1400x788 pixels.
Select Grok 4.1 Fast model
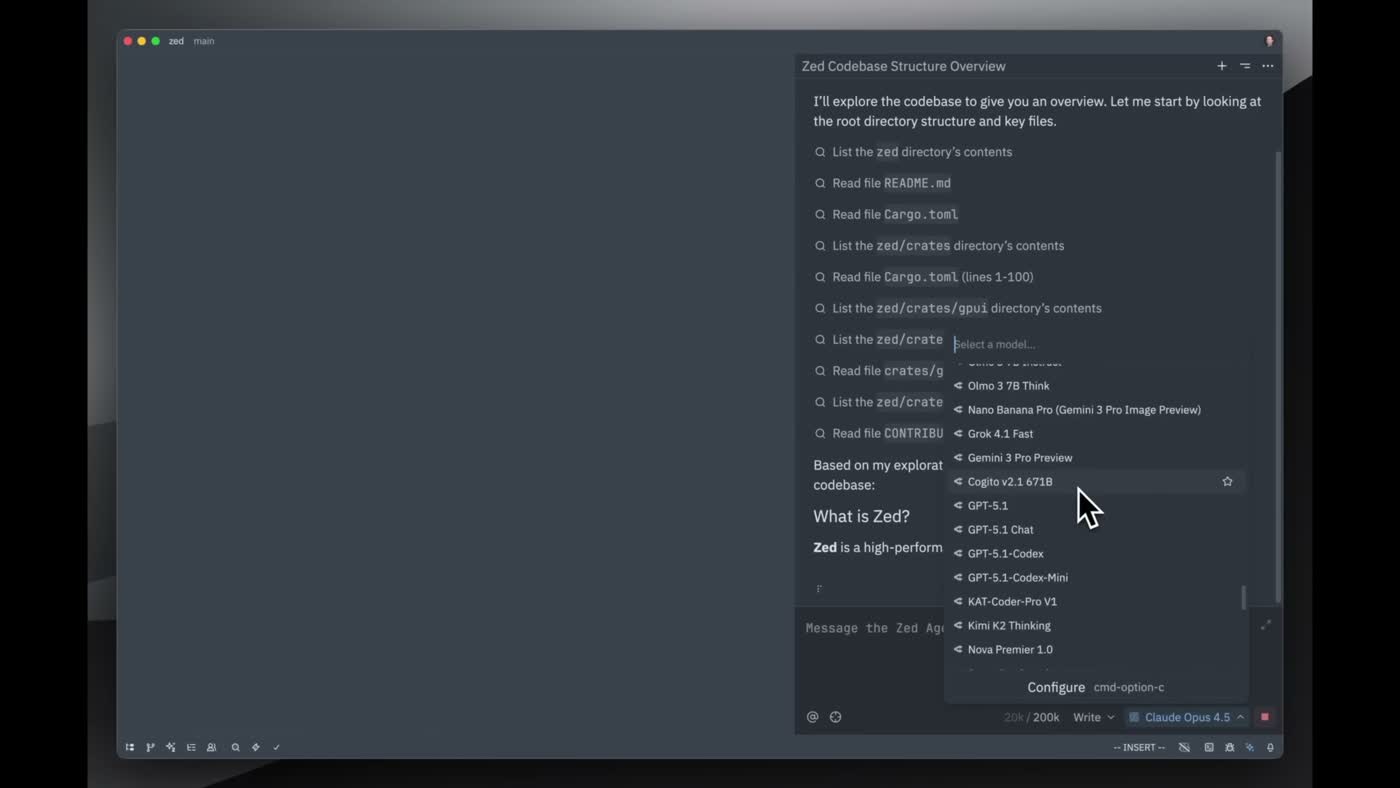(x=1096, y=433)
